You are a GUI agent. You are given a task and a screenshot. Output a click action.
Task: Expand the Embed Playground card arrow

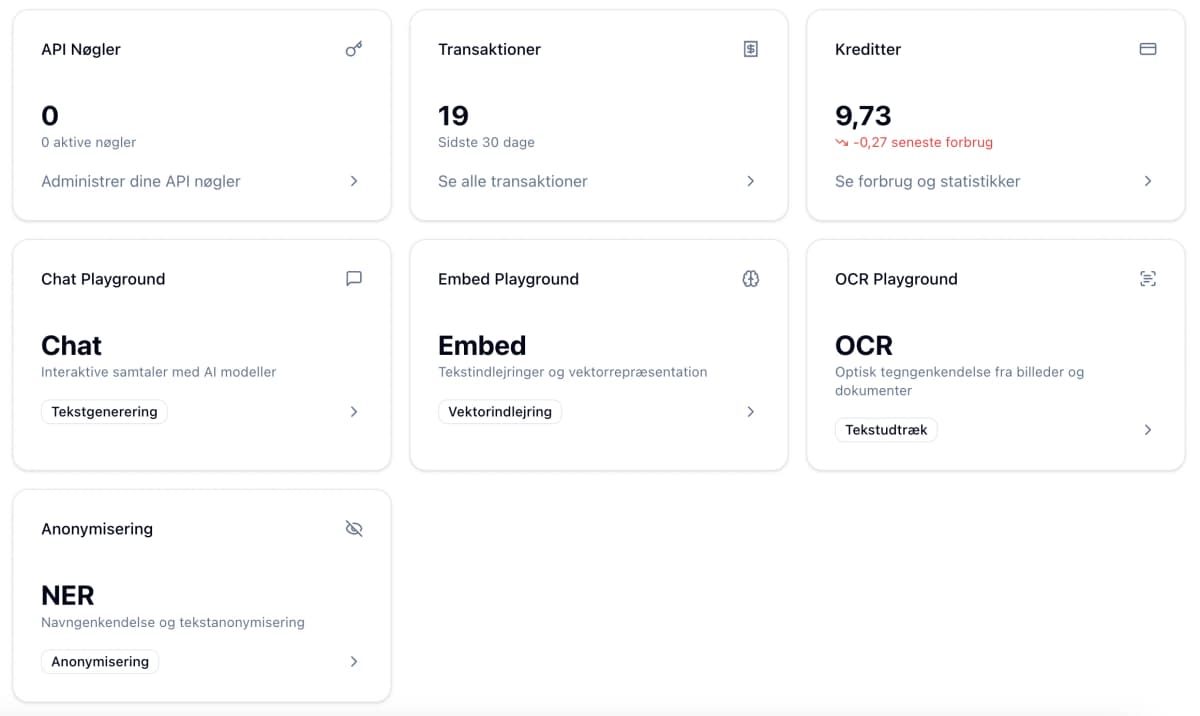tap(751, 411)
